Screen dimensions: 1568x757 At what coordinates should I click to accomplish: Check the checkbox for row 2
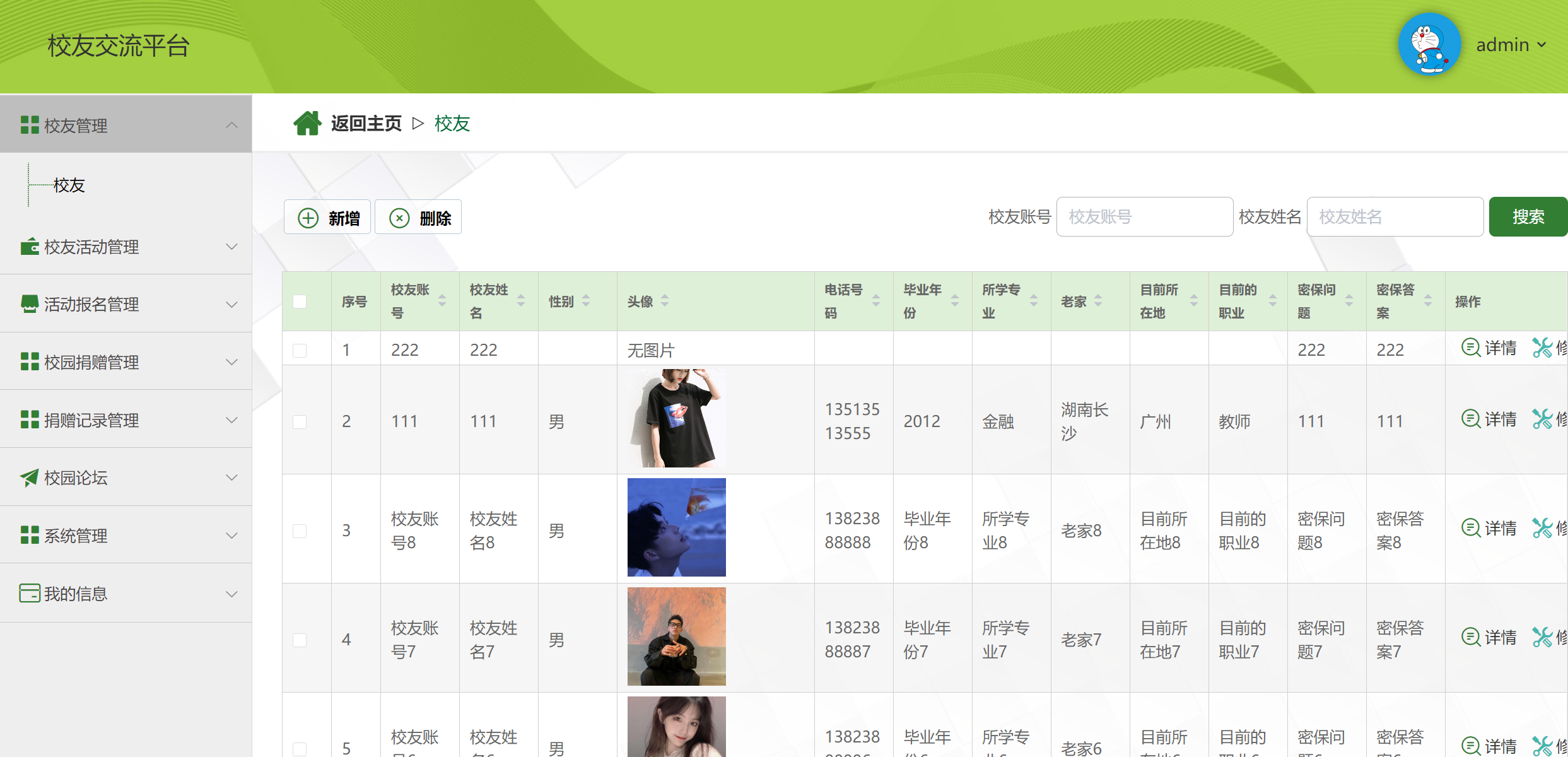pyautogui.click(x=300, y=421)
